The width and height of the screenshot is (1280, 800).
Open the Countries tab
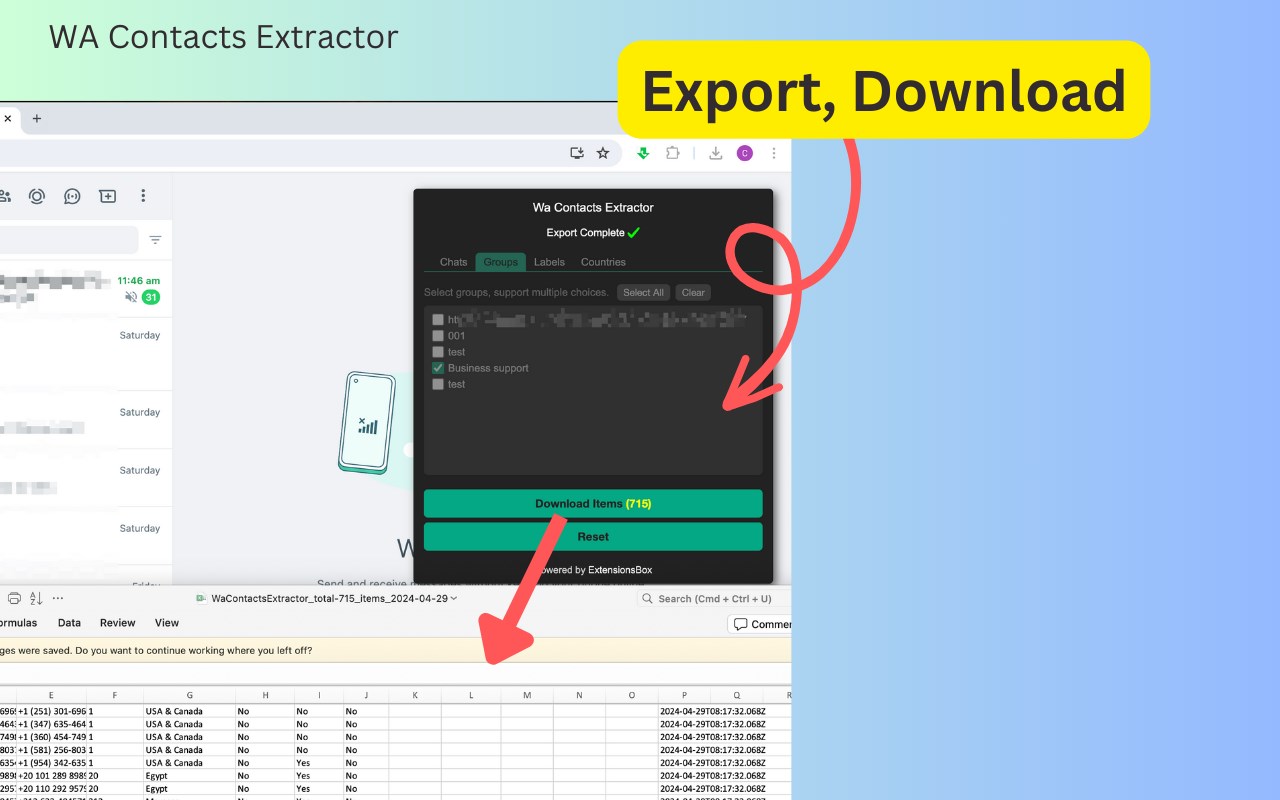[602, 261]
